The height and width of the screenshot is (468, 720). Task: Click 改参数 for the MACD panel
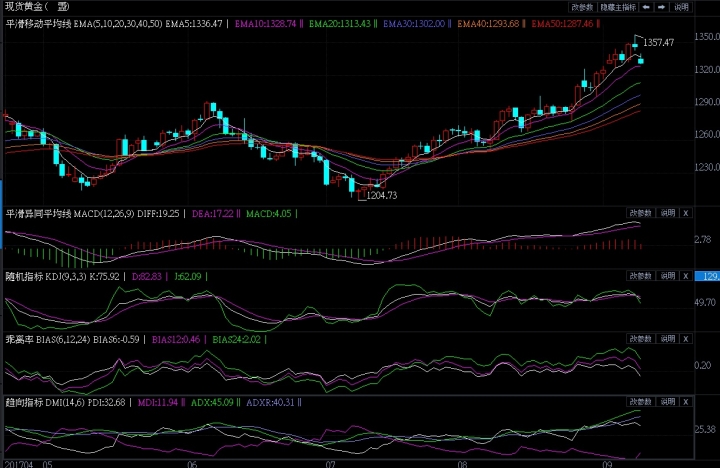click(640, 213)
